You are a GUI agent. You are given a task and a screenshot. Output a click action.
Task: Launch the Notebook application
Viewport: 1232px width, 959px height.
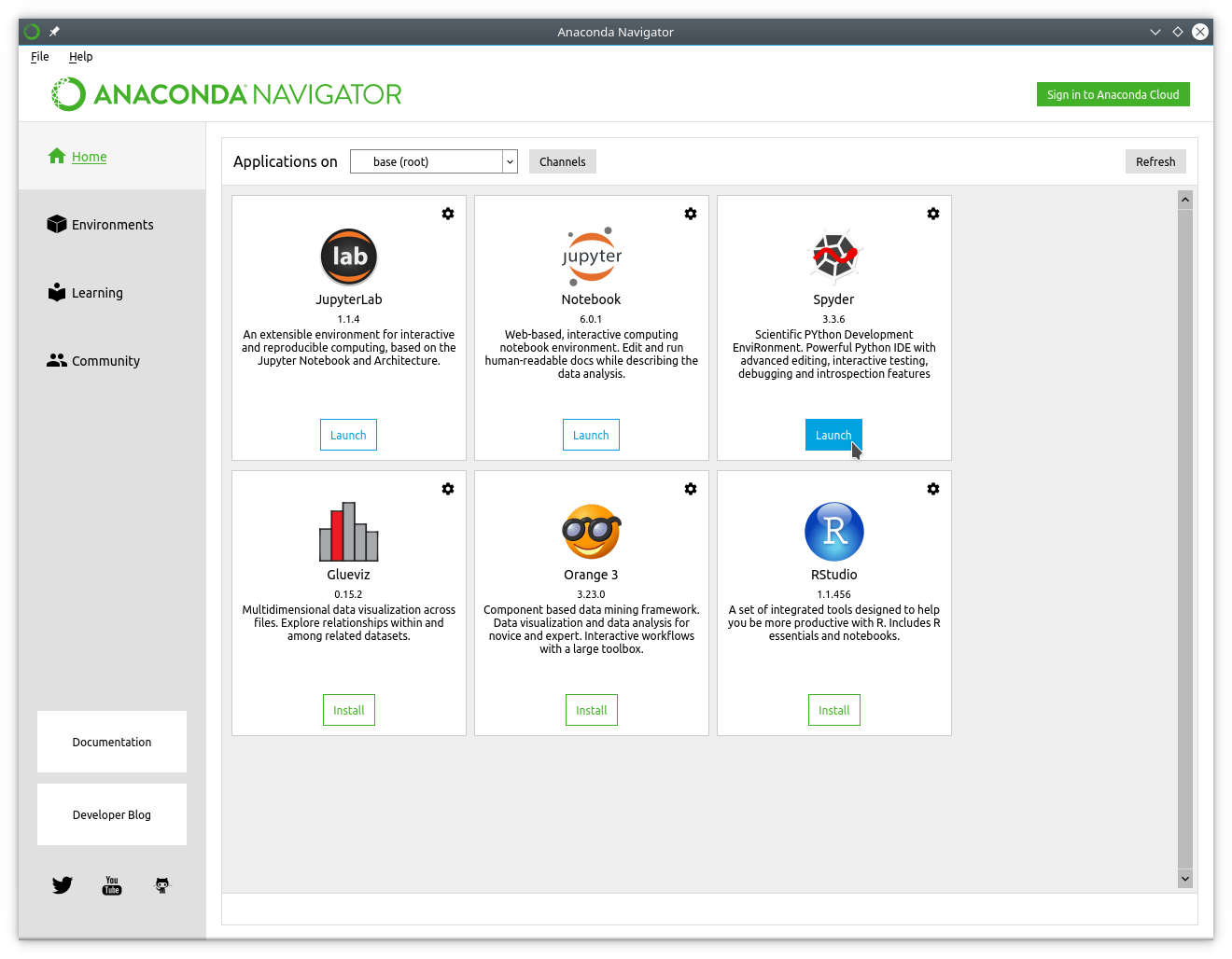pyautogui.click(x=591, y=434)
